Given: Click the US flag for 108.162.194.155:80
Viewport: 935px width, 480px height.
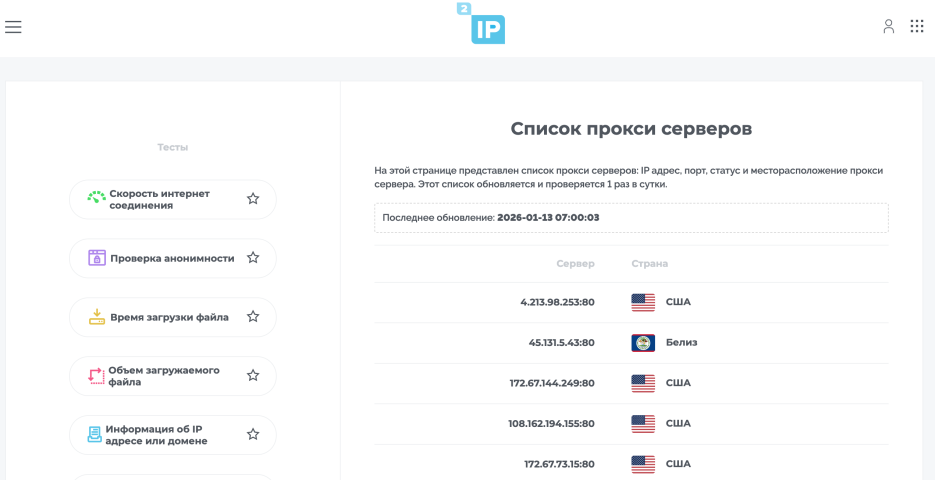Looking at the screenshot, I should pyautogui.click(x=643, y=424).
